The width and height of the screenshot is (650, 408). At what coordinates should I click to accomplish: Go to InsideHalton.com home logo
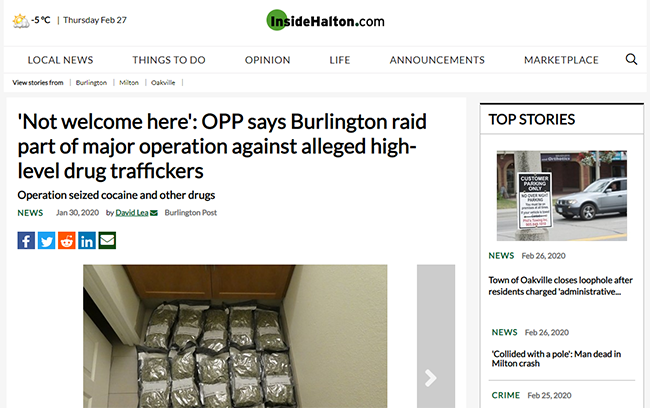coord(325,20)
